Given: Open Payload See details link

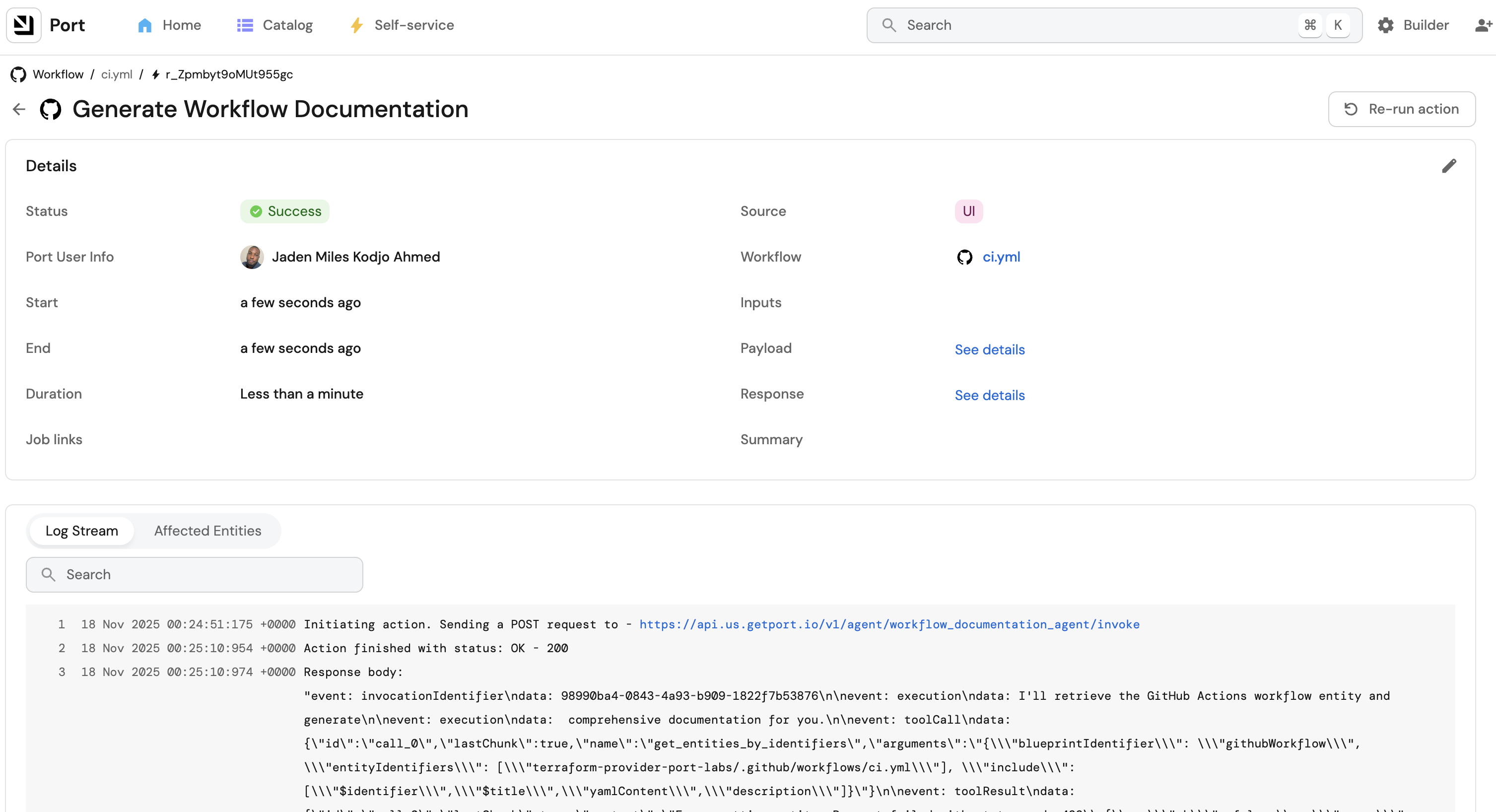Looking at the screenshot, I should click(990, 349).
